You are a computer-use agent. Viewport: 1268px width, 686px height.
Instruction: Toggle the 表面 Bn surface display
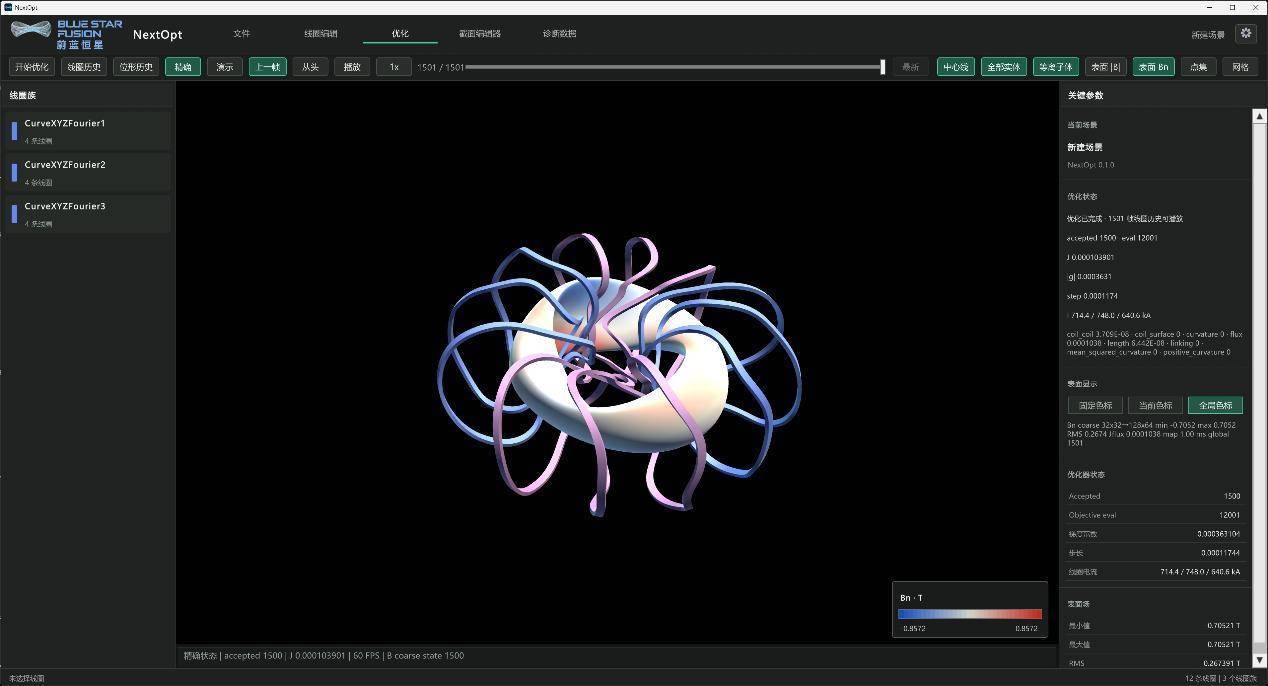(1153, 67)
